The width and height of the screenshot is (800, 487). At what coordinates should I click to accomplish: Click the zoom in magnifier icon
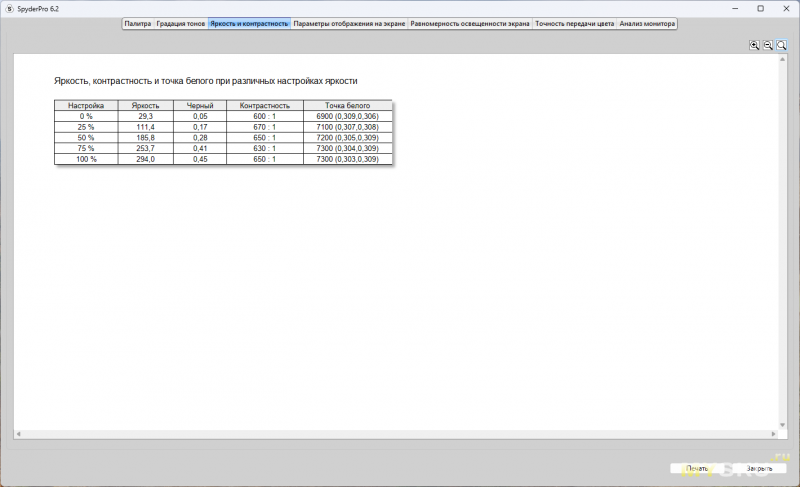755,45
